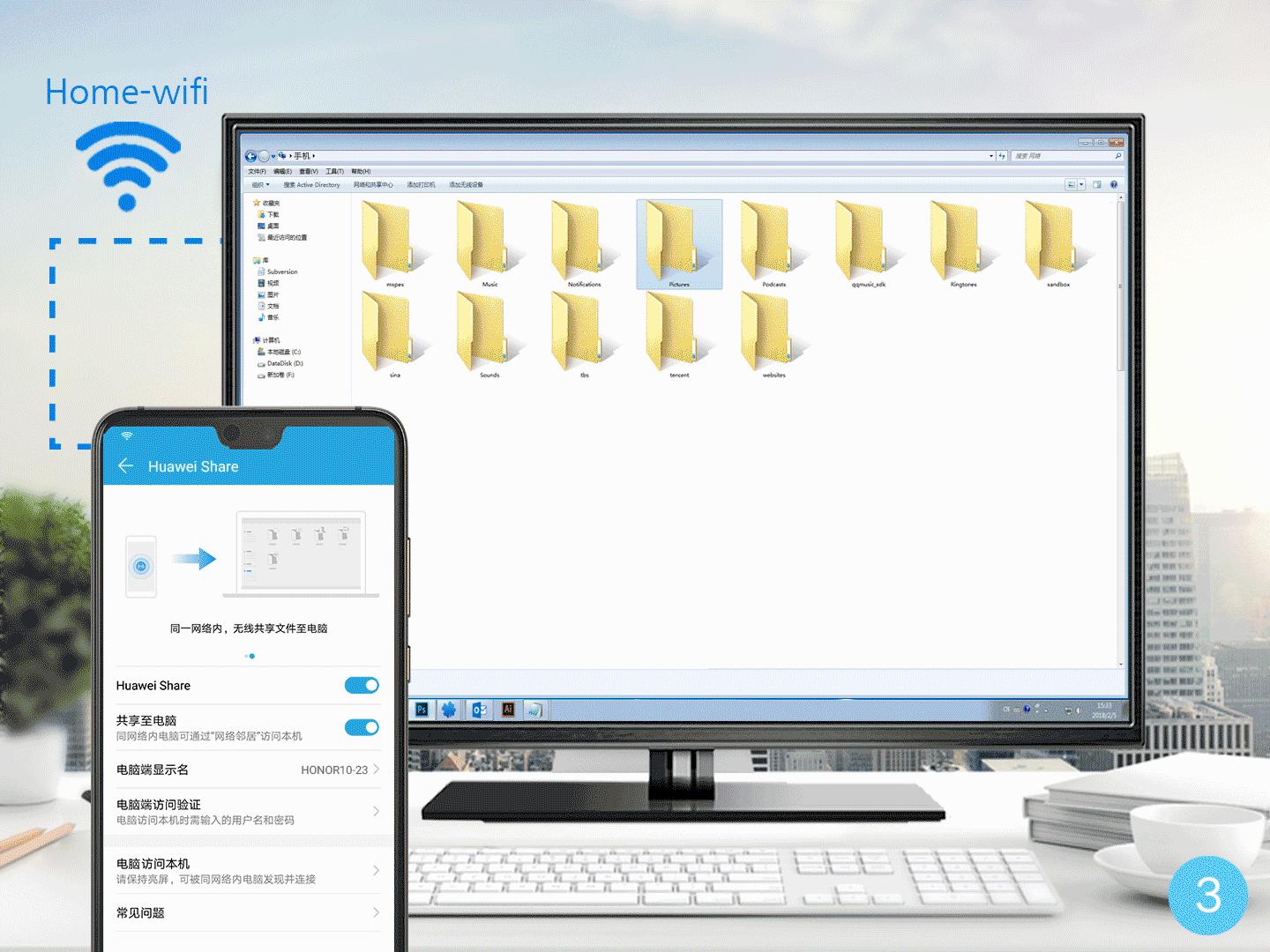Click the Explorer back navigation button
Image resolution: width=1270 pixels, height=952 pixels.
point(250,156)
